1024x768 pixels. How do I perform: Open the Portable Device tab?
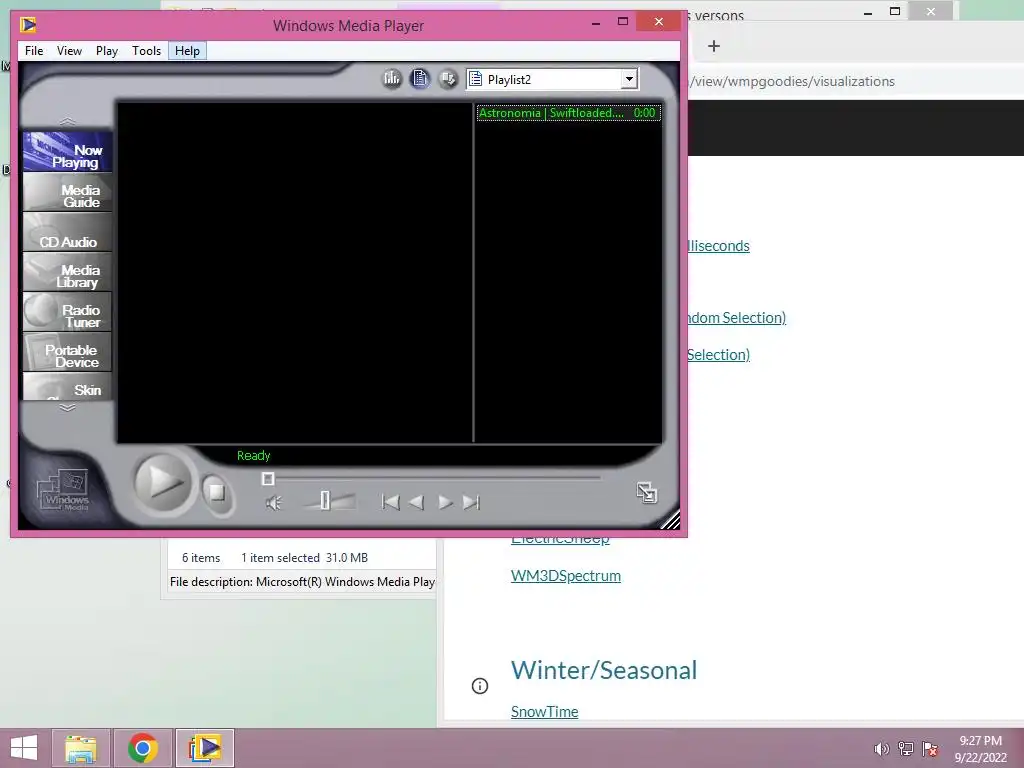click(x=67, y=352)
